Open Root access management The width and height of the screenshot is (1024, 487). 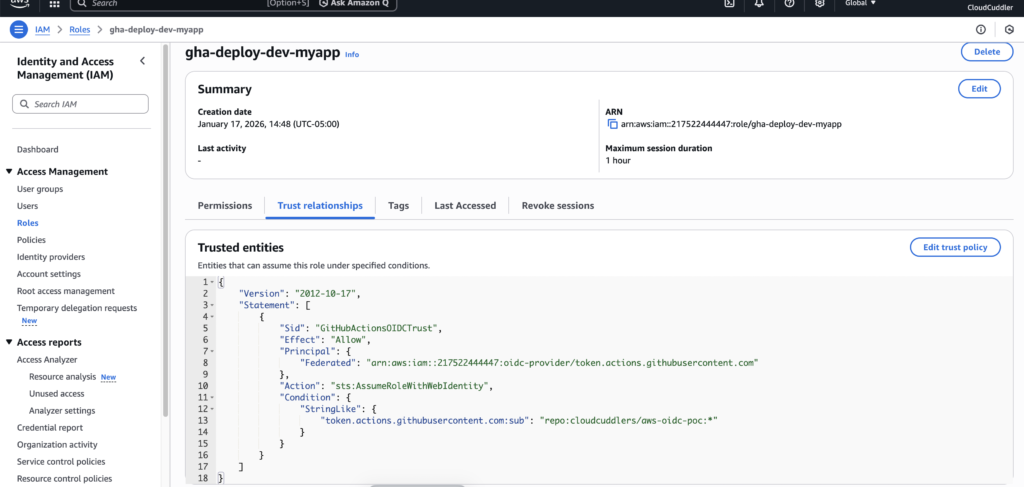point(66,291)
